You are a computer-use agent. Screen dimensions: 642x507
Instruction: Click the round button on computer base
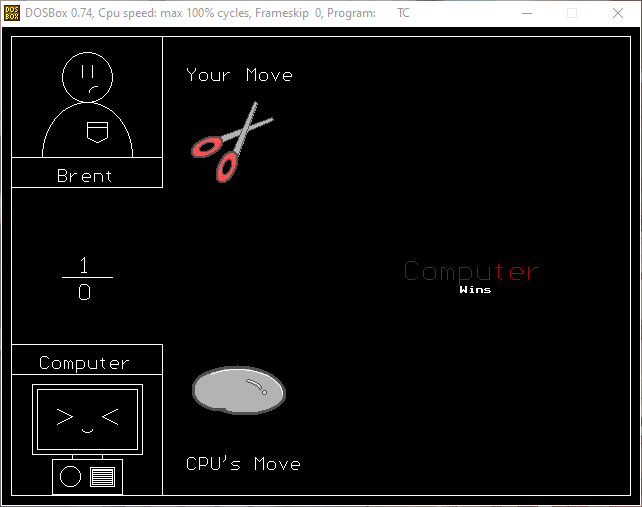(x=70, y=476)
